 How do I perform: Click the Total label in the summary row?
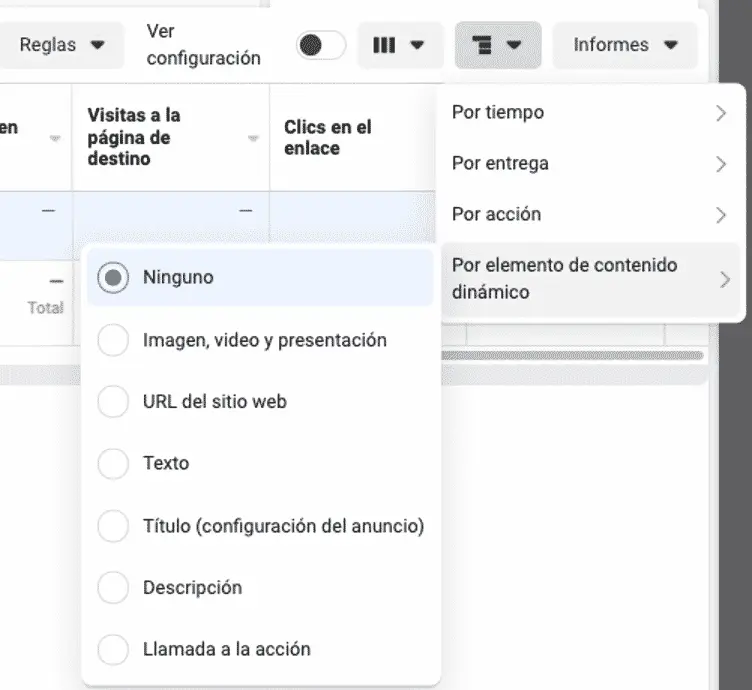[x=46, y=307]
